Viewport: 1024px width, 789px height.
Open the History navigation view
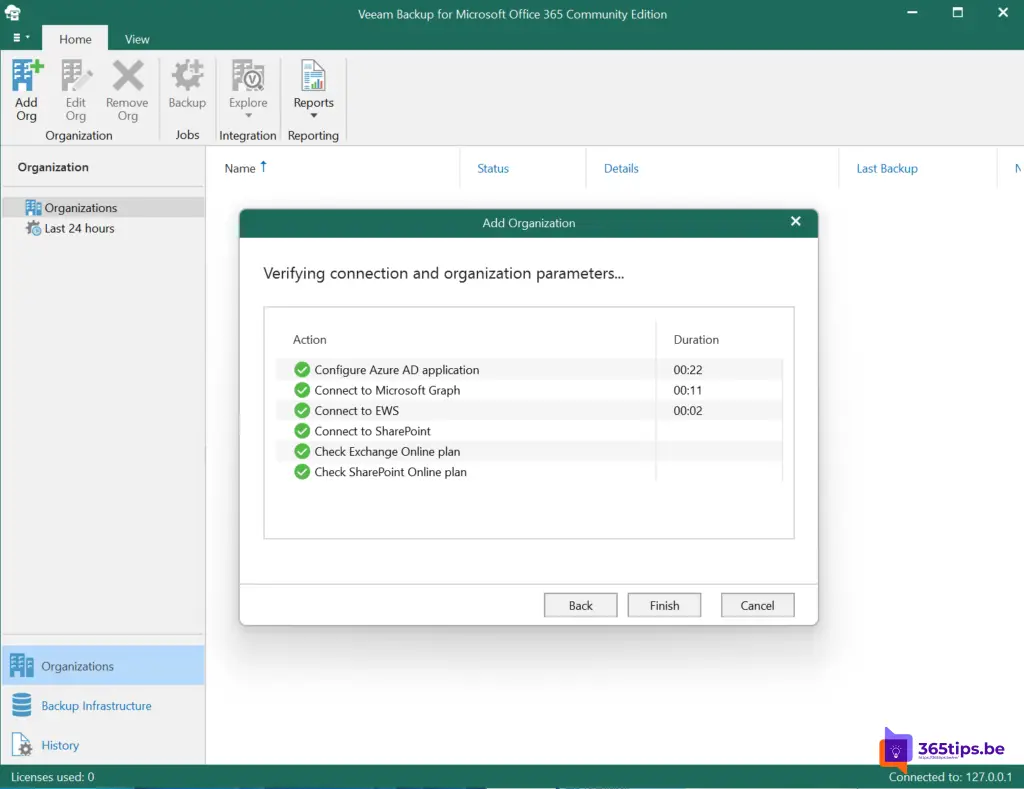coord(60,745)
